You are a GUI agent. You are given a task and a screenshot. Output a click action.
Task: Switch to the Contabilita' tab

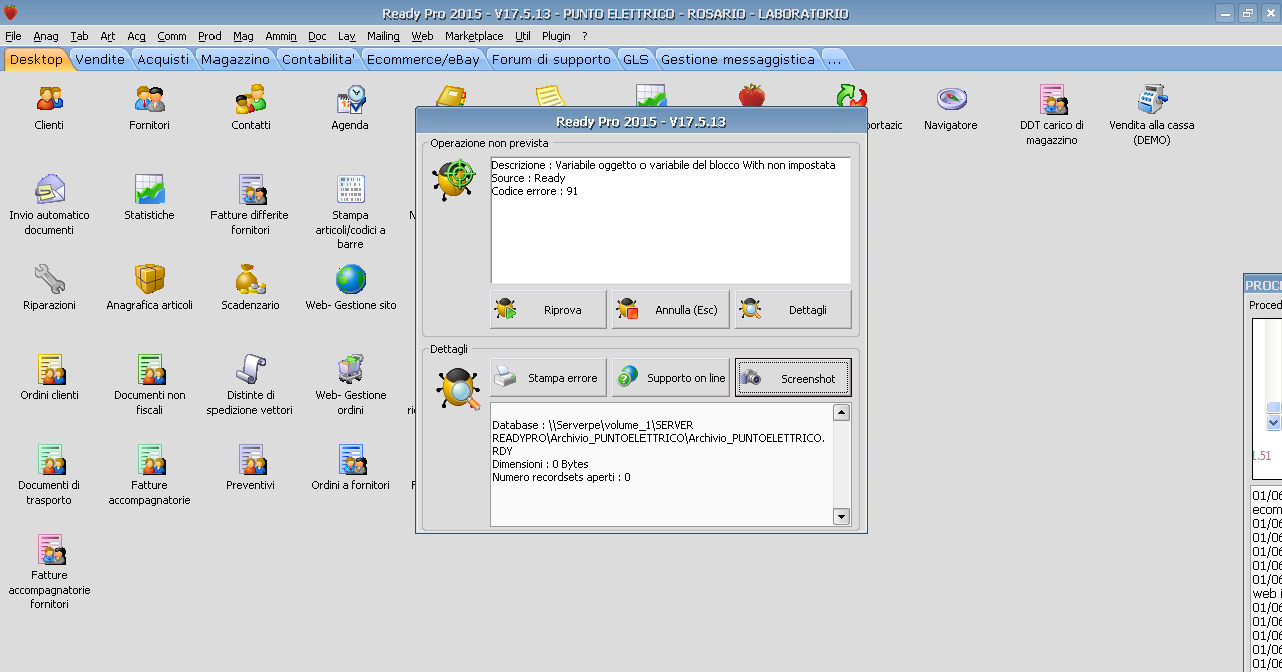click(319, 59)
